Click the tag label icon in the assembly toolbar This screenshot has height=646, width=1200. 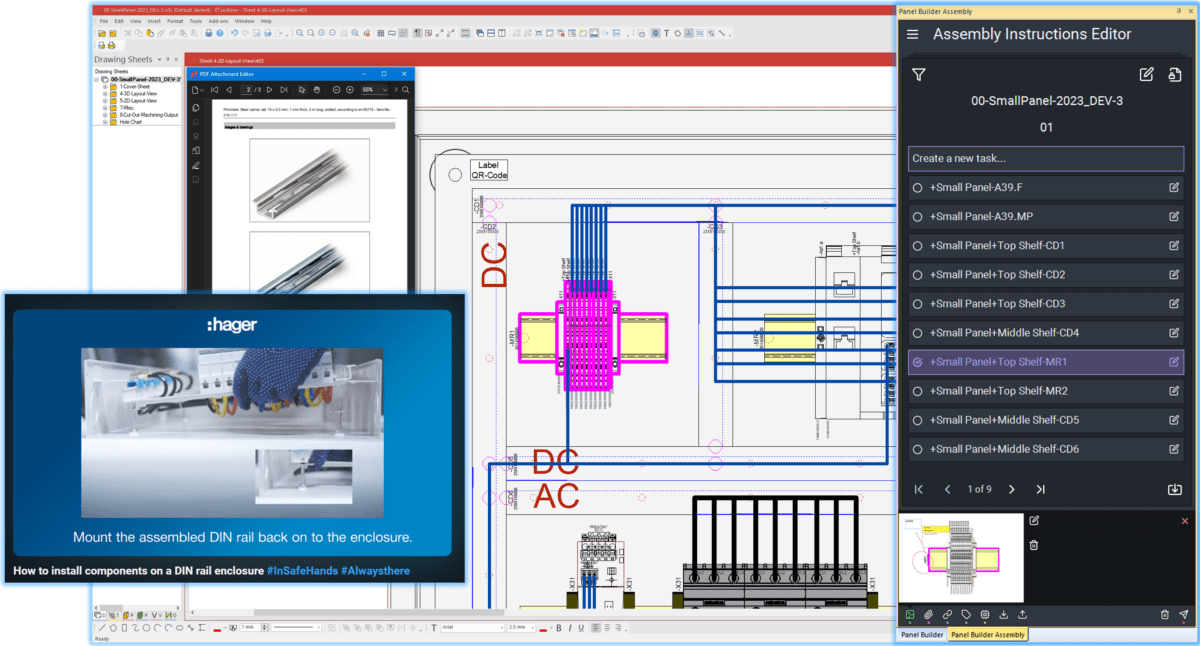click(966, 614)
